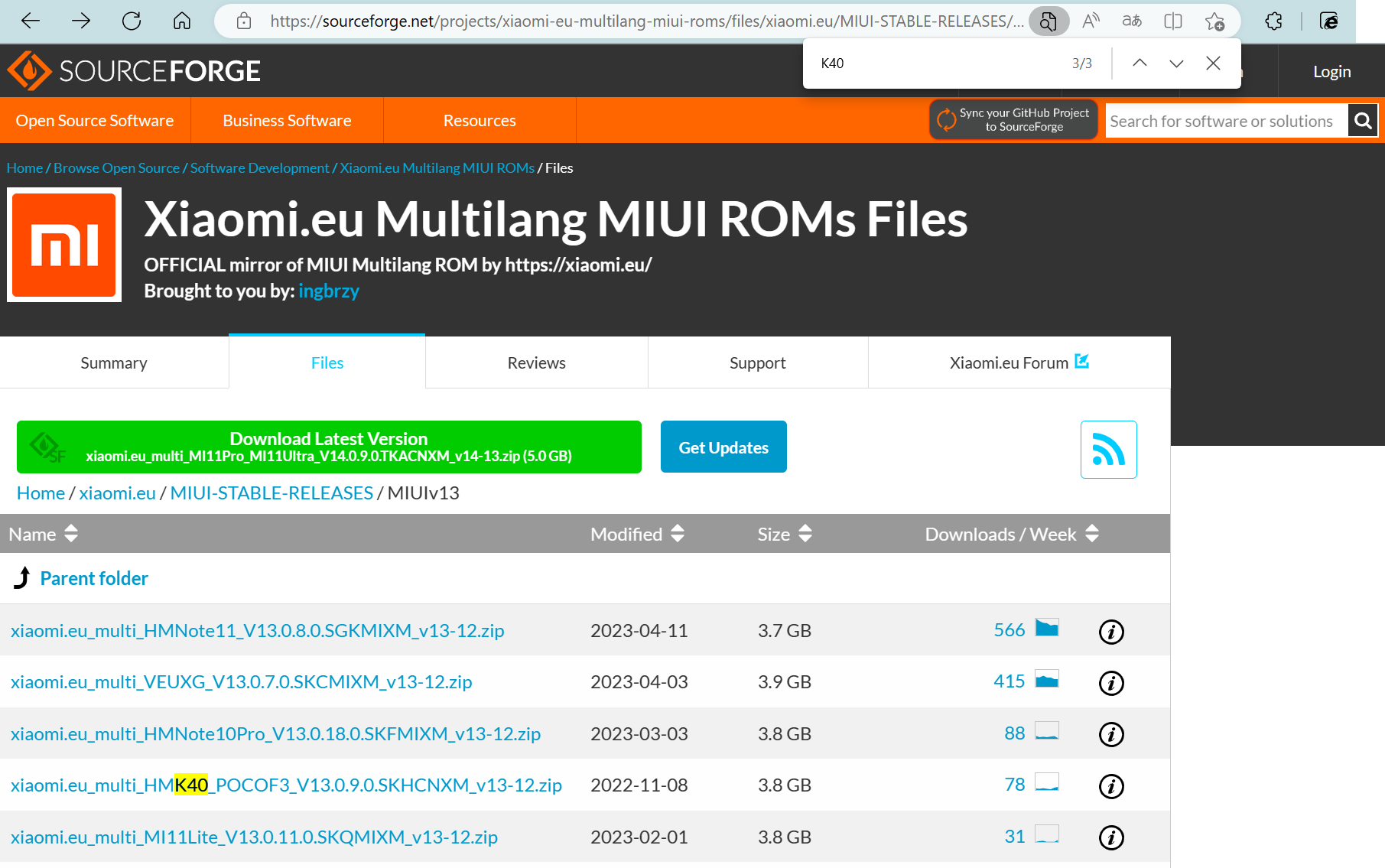Switch to the Support tab

[x=758, y=362]
